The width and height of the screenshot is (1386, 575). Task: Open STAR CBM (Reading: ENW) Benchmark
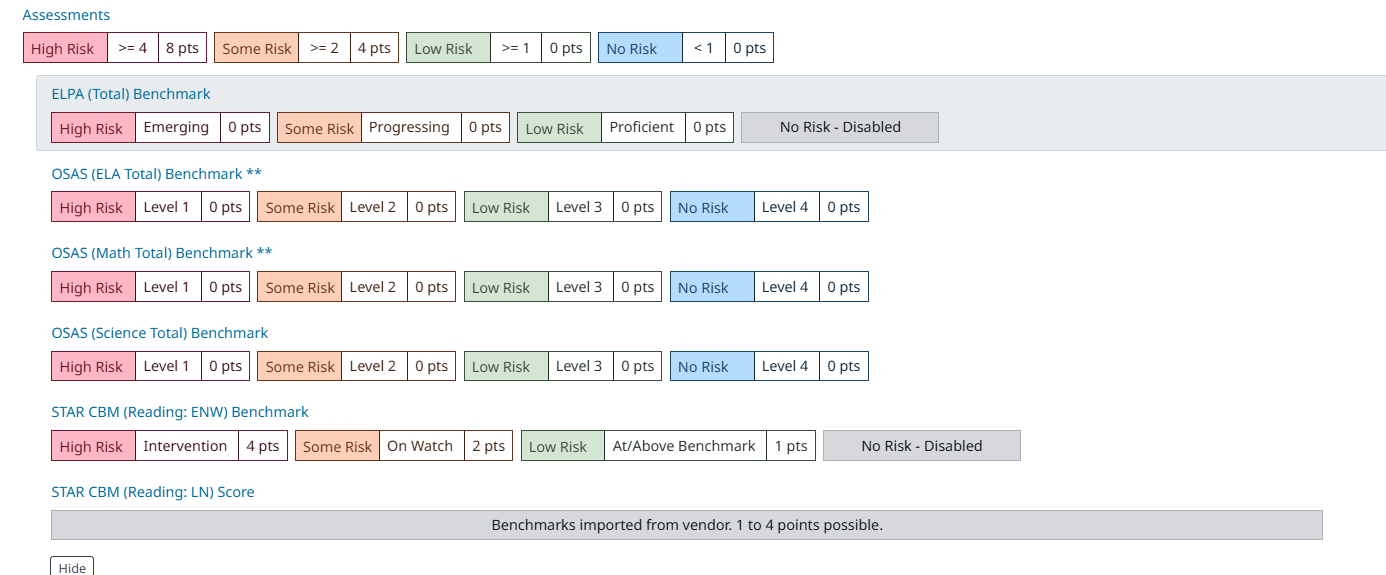point(180,412)
